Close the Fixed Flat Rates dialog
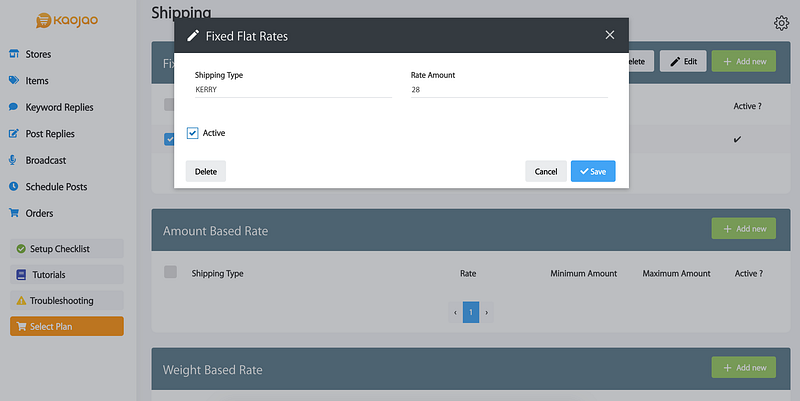The width and height of the screenshot is (800, 401). click(x=610, y=35)
